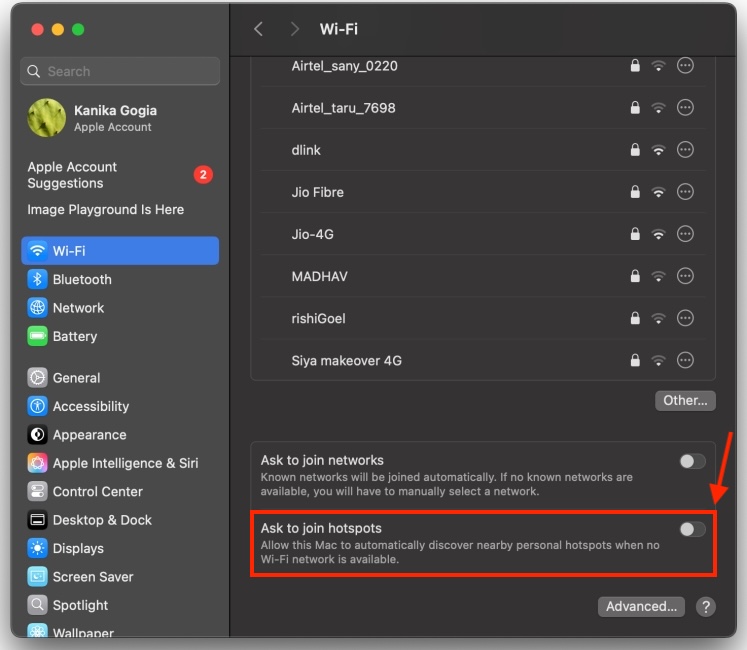Viewport: 747px width, 650px height.
Task: Click the Advanced... button
Action: coord(641,607)
